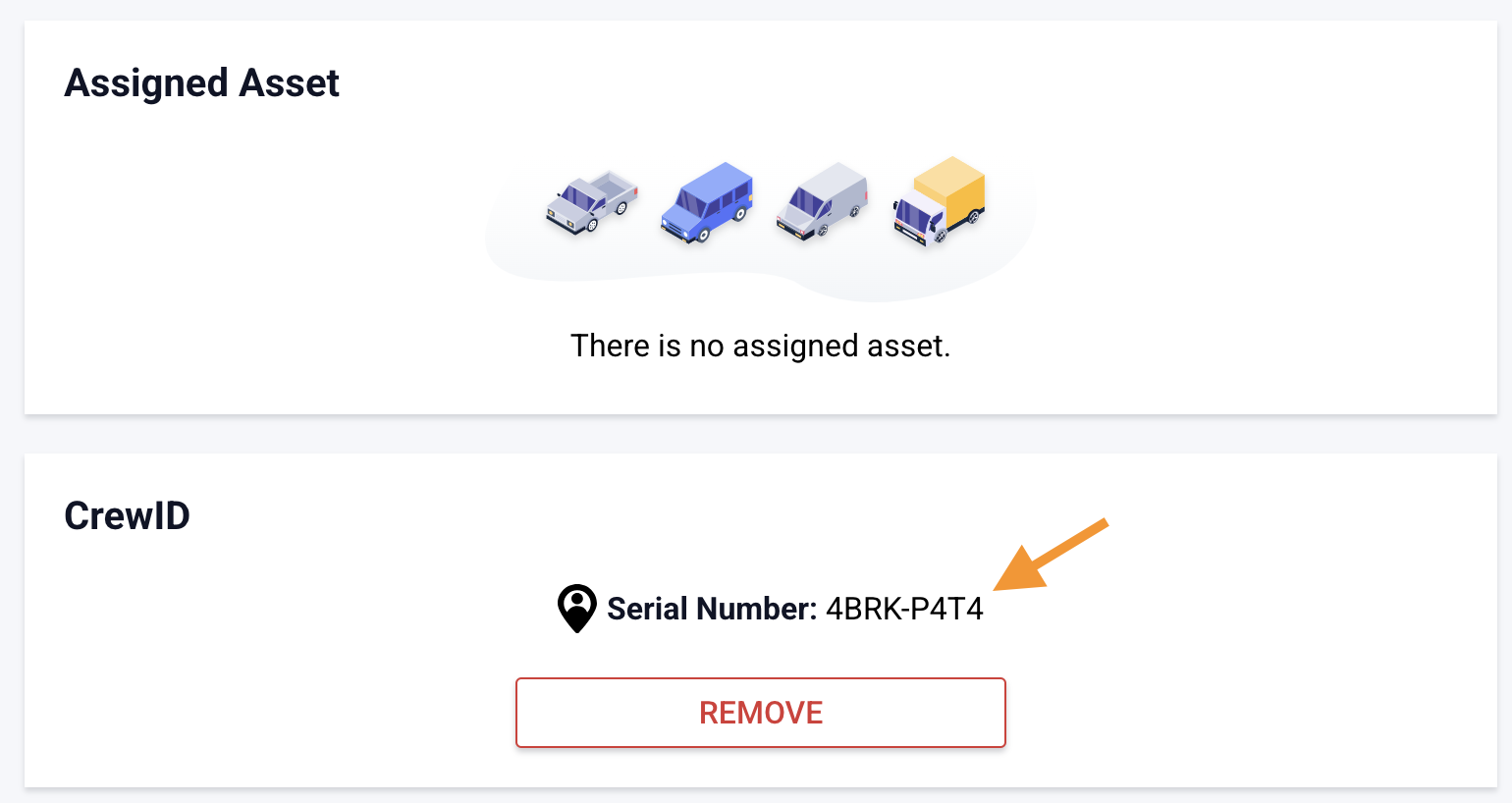
Task: Click the person location pin icon
Action: click(x=577, y=608)
